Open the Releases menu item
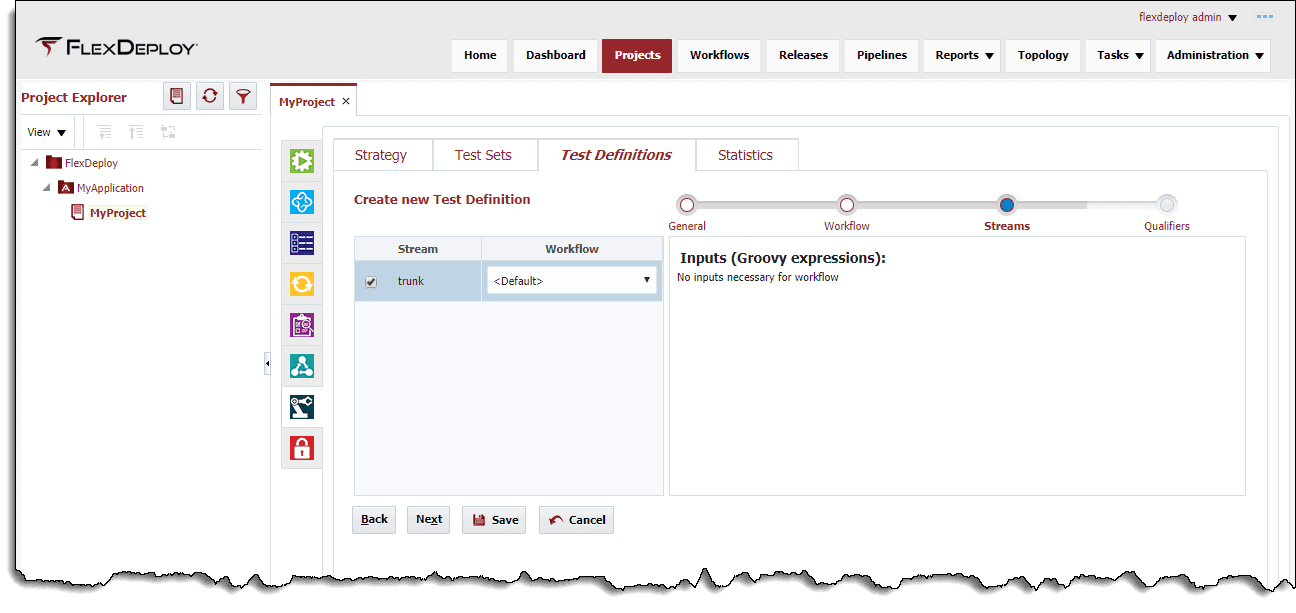 (x=804, y=55)
